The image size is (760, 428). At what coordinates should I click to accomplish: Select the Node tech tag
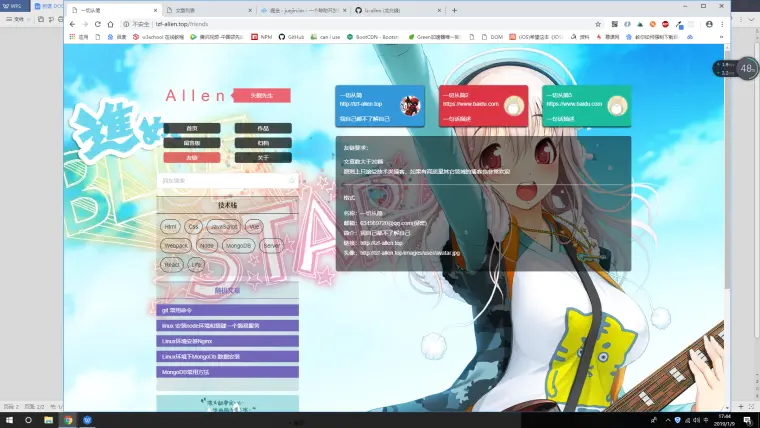206,246
